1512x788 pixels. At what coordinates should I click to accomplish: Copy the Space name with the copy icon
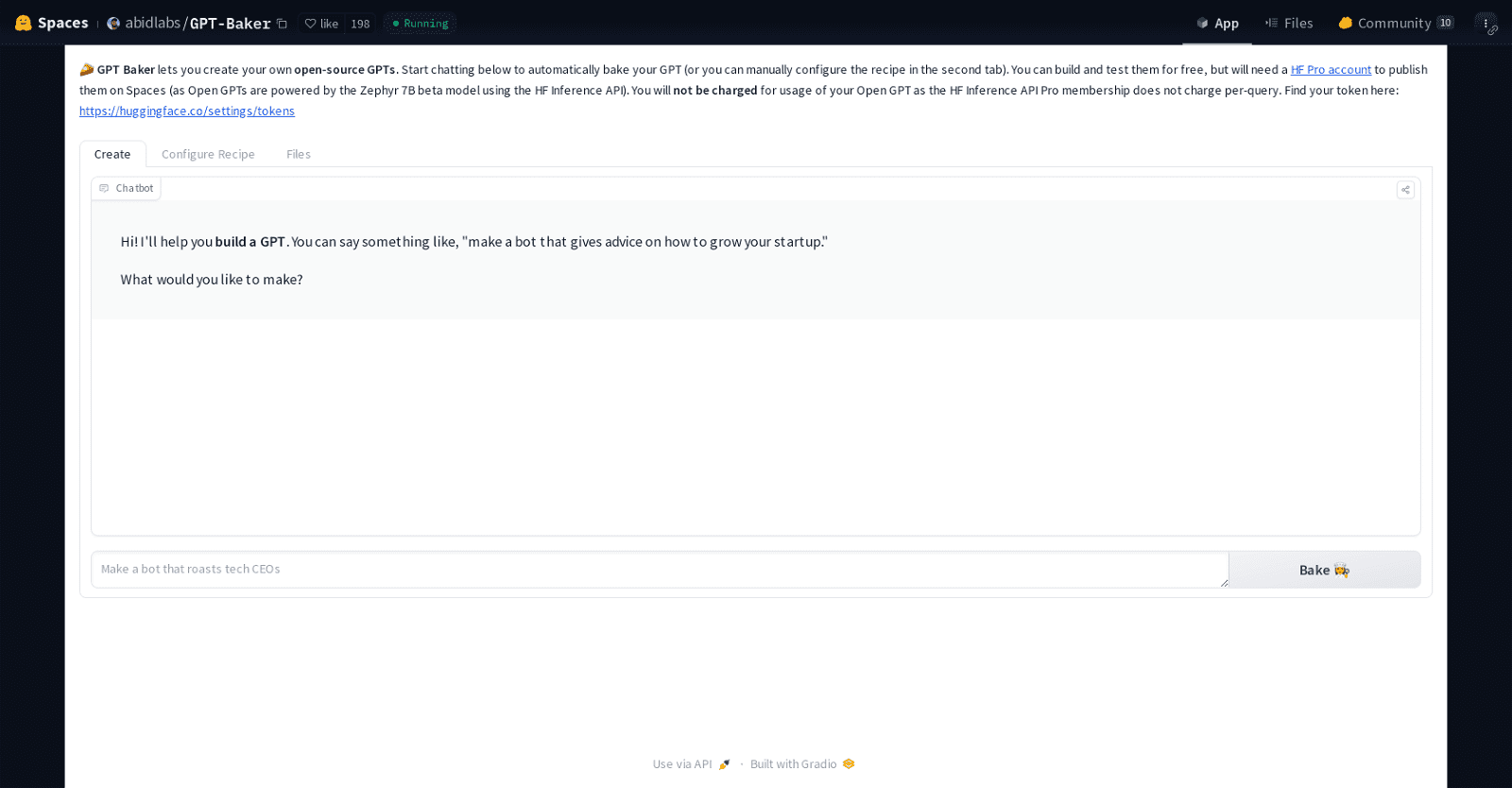coord(282,24)
